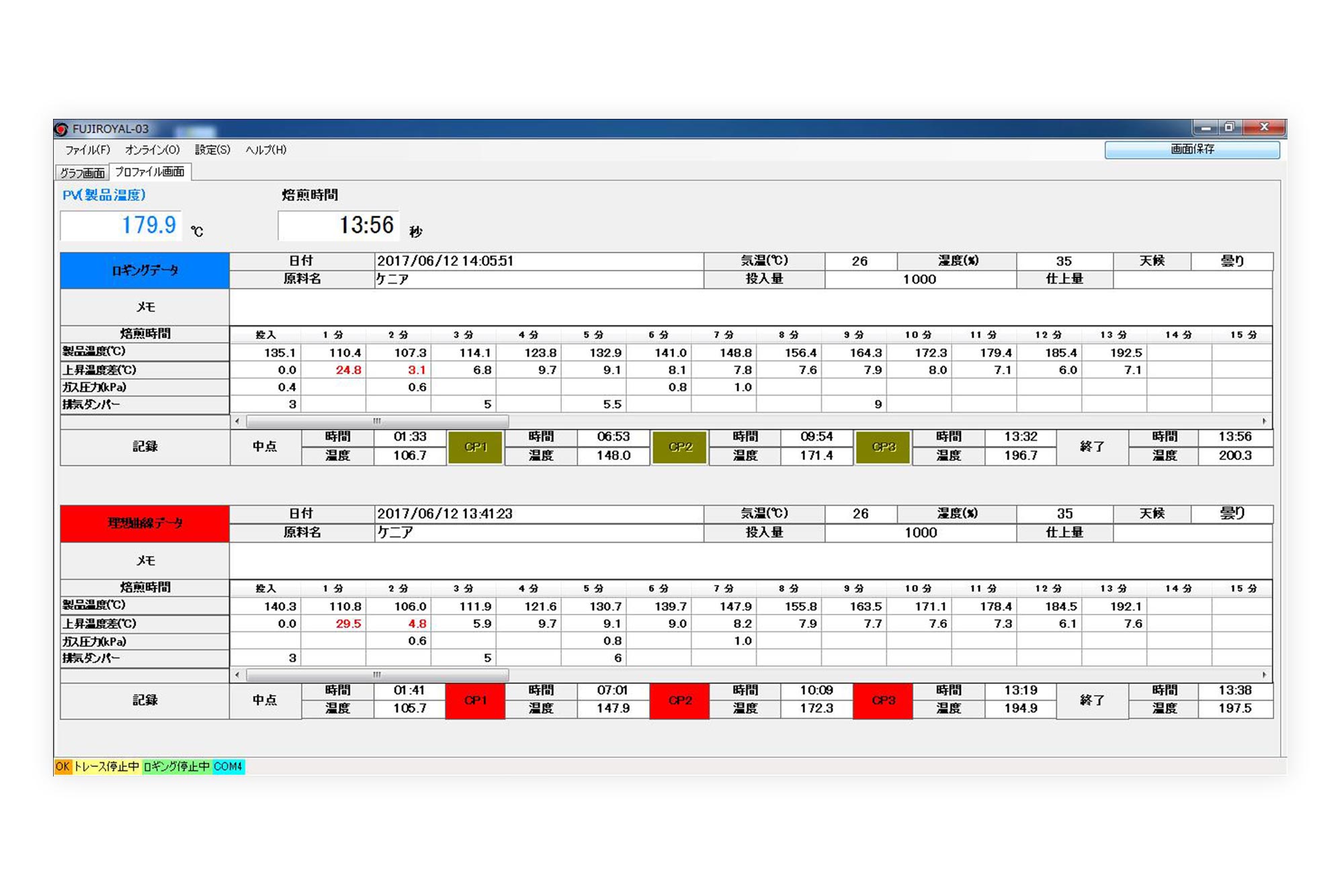Image resolution: width=1344 pixels, height=896 pixels.
Task: Click the FUJIROYAL-03 title bar app icon
Action: [62, 129]
